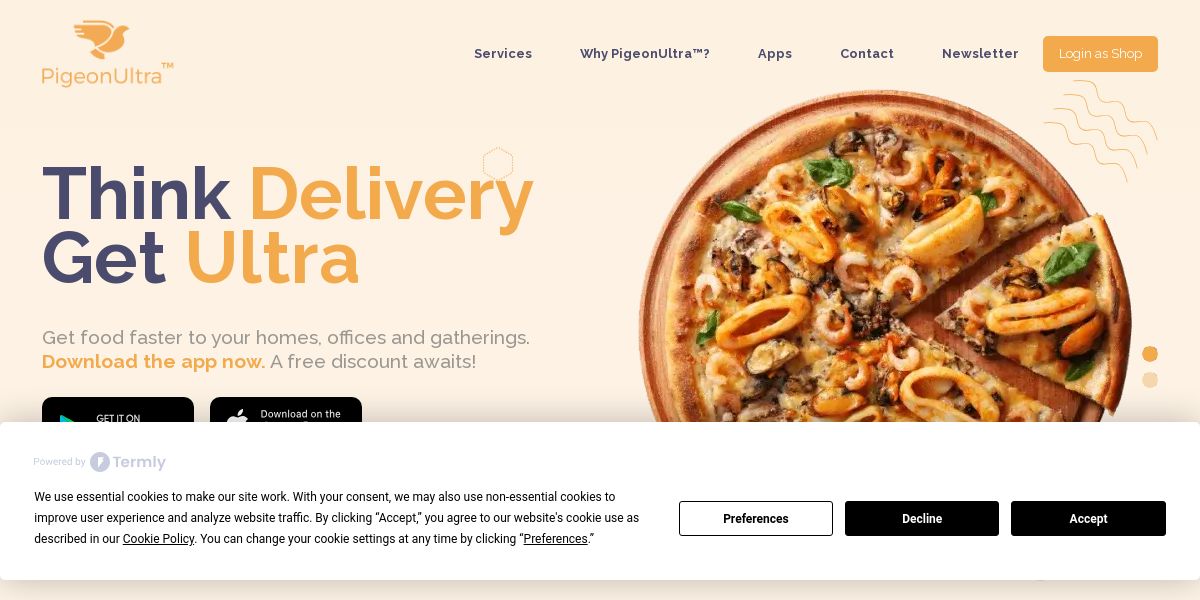Follow the underlined Cookie Policy link
The height and width of the screenshot is (600, 1200).
158,539
